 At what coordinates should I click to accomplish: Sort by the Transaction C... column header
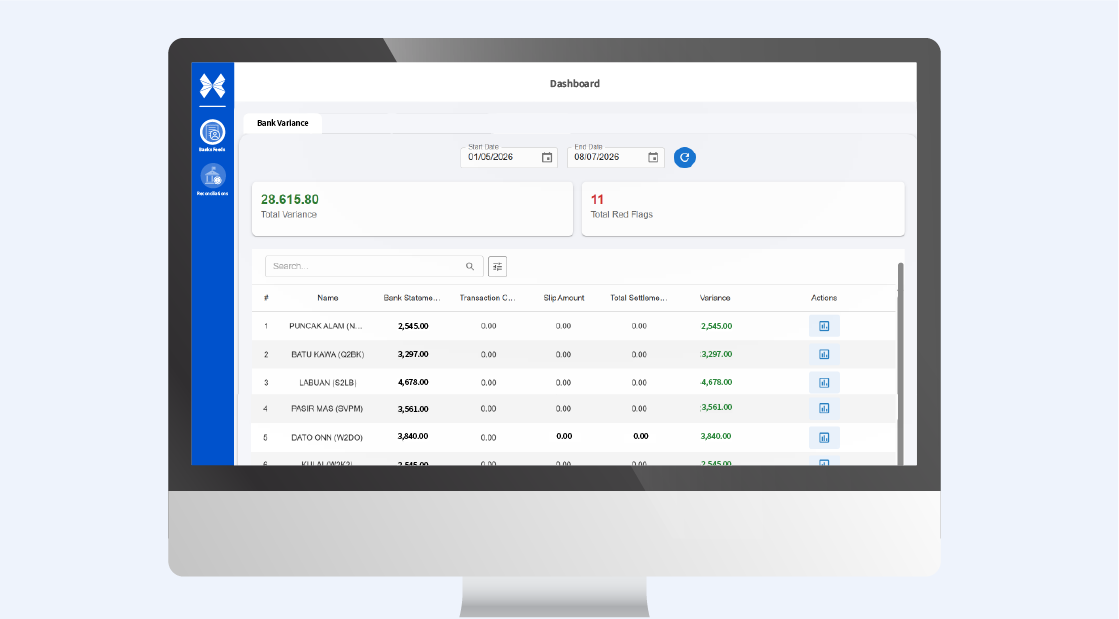(487, 298)
